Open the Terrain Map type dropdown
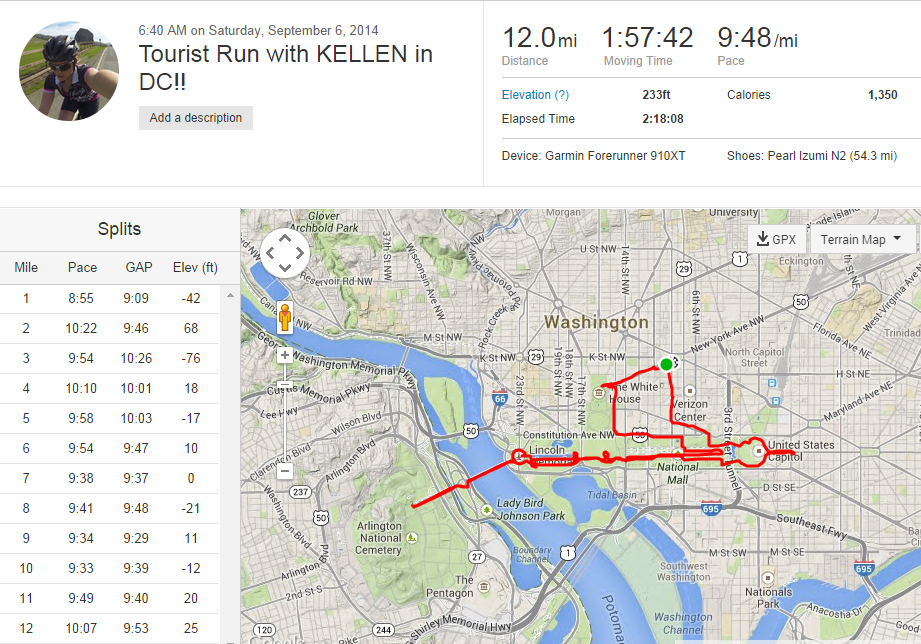Screen dimensions: 921x644 (861, 240)
